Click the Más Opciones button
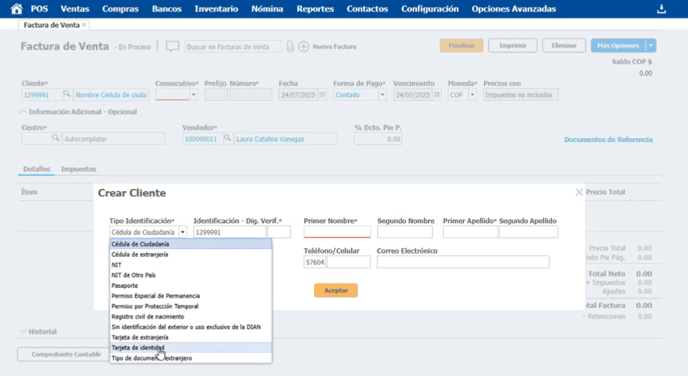This screenshot has height=376, width=688. (618, 46)
